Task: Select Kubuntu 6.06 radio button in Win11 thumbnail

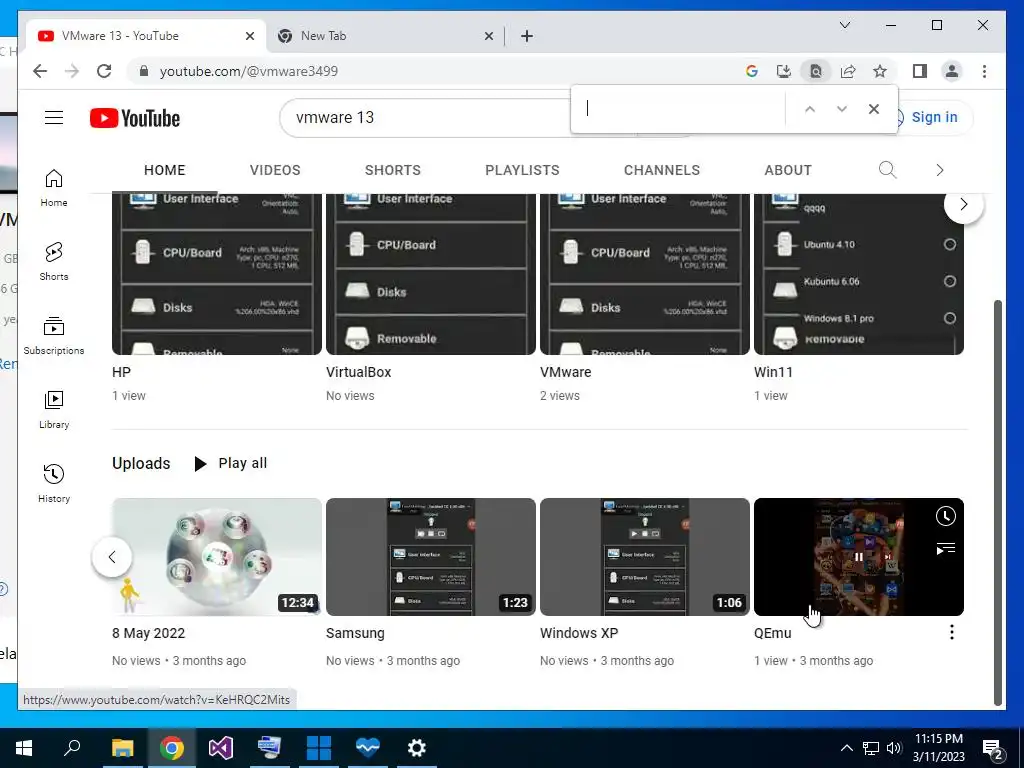Action: 950,281
